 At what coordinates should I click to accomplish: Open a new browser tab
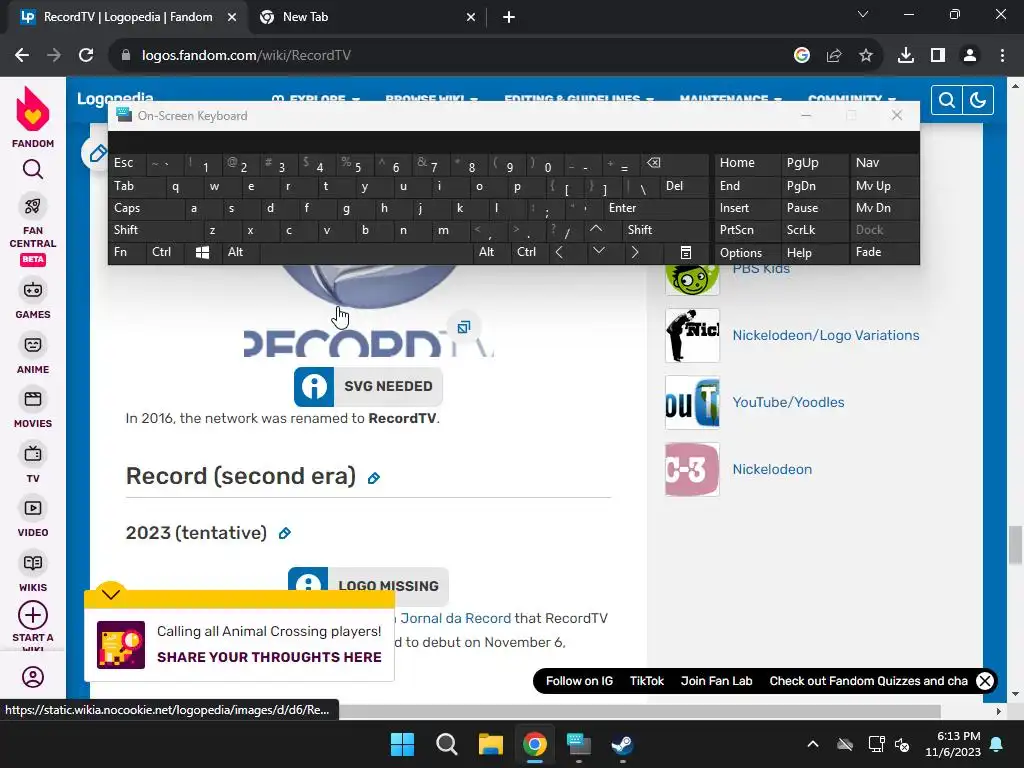tap(509, 17)
